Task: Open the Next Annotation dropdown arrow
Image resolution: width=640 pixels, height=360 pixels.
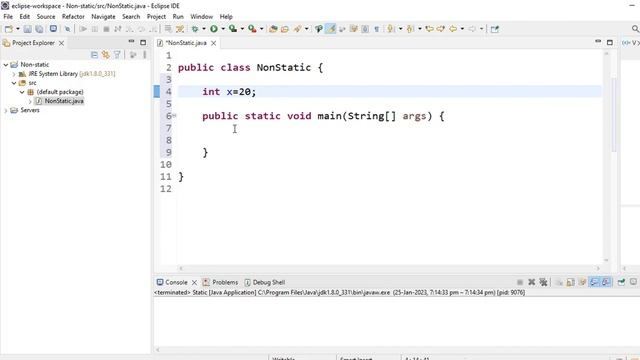Action: (x=400, y=29)
